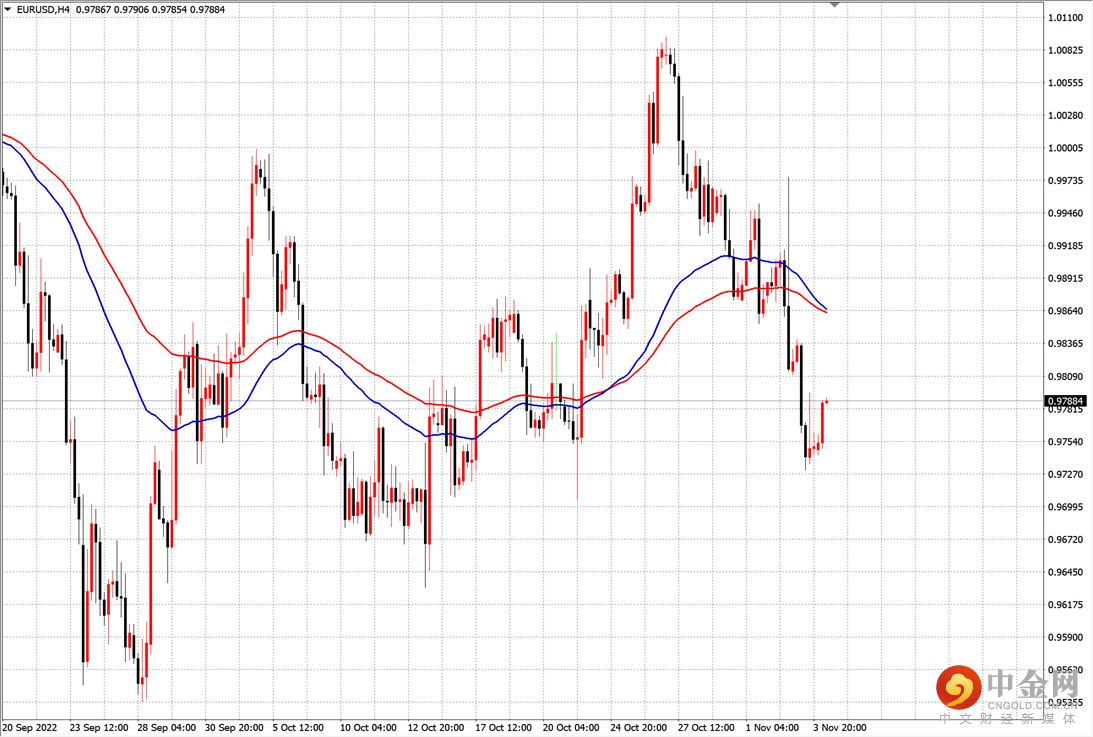Click the 1.01100 price axis label
Screen dimensions: 1093x737
(x=1066, y=17)
